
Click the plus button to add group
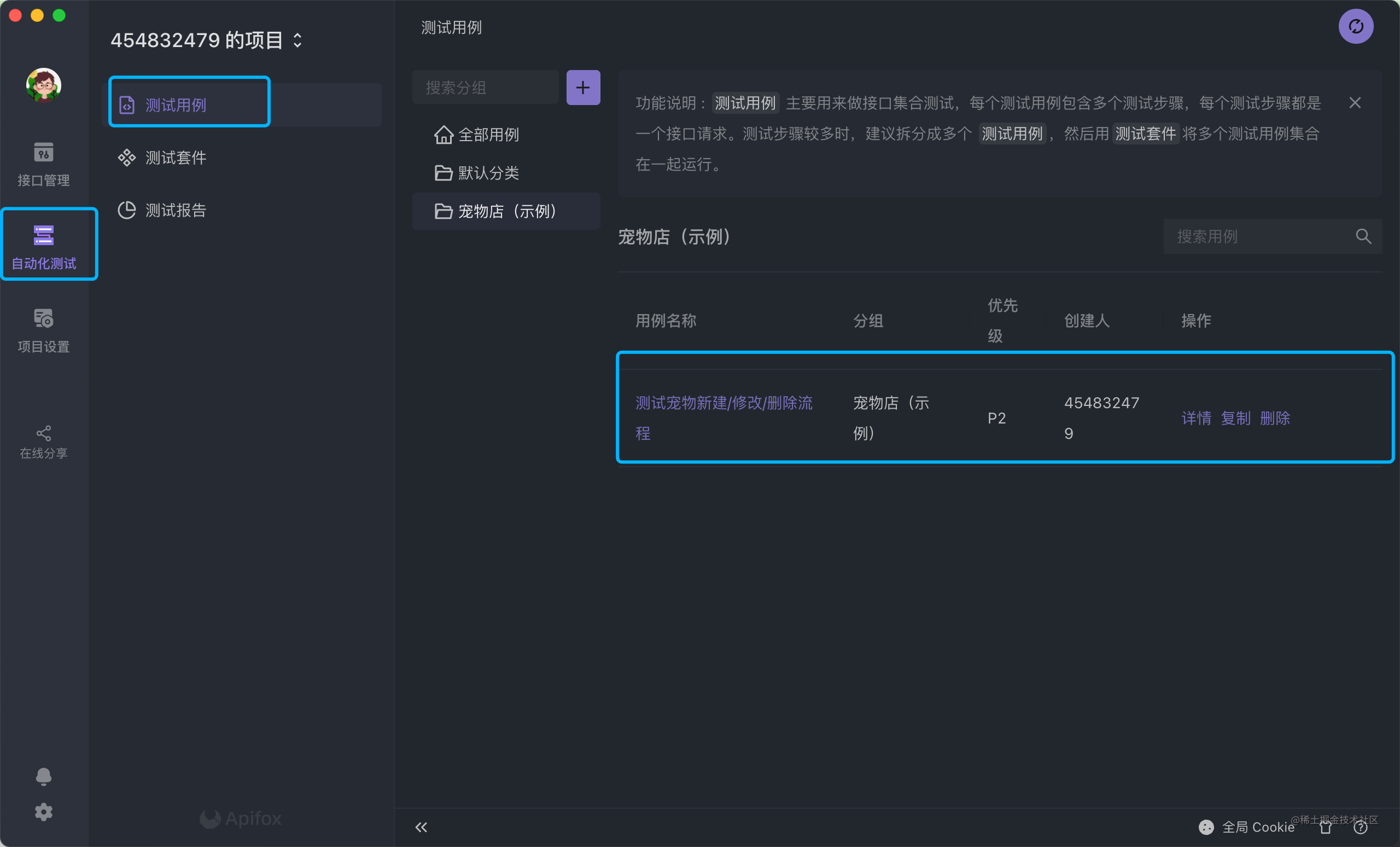pyautogui.click(x=582, y=88)
